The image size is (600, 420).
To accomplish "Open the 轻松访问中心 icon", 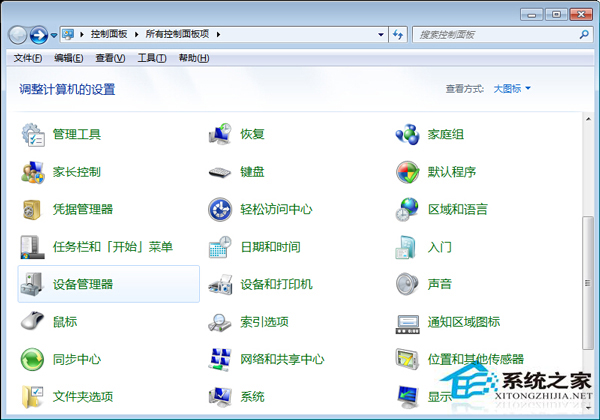I will click(x=220, y=210).
